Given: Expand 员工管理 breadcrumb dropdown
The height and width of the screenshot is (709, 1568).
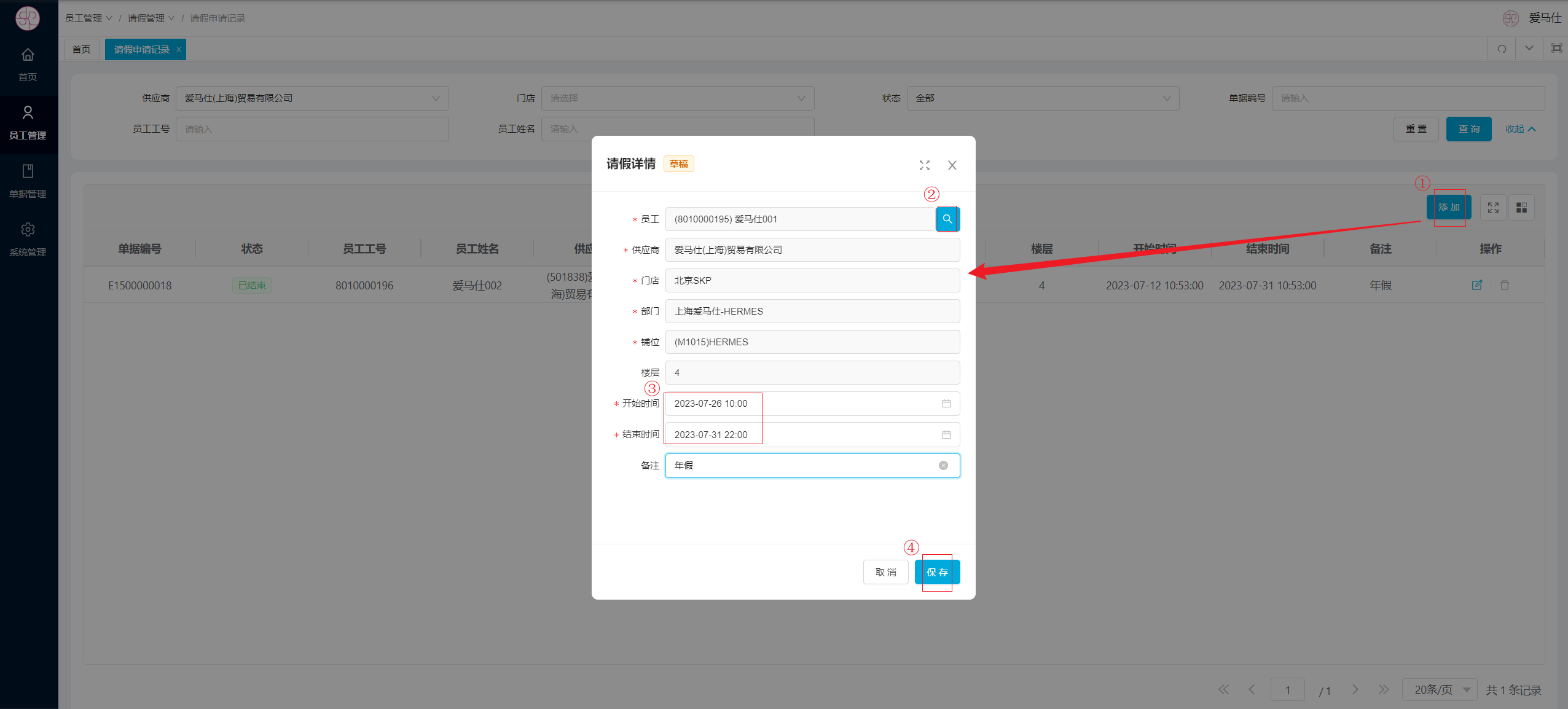Looking at the screenshot, I should (88, 18).
